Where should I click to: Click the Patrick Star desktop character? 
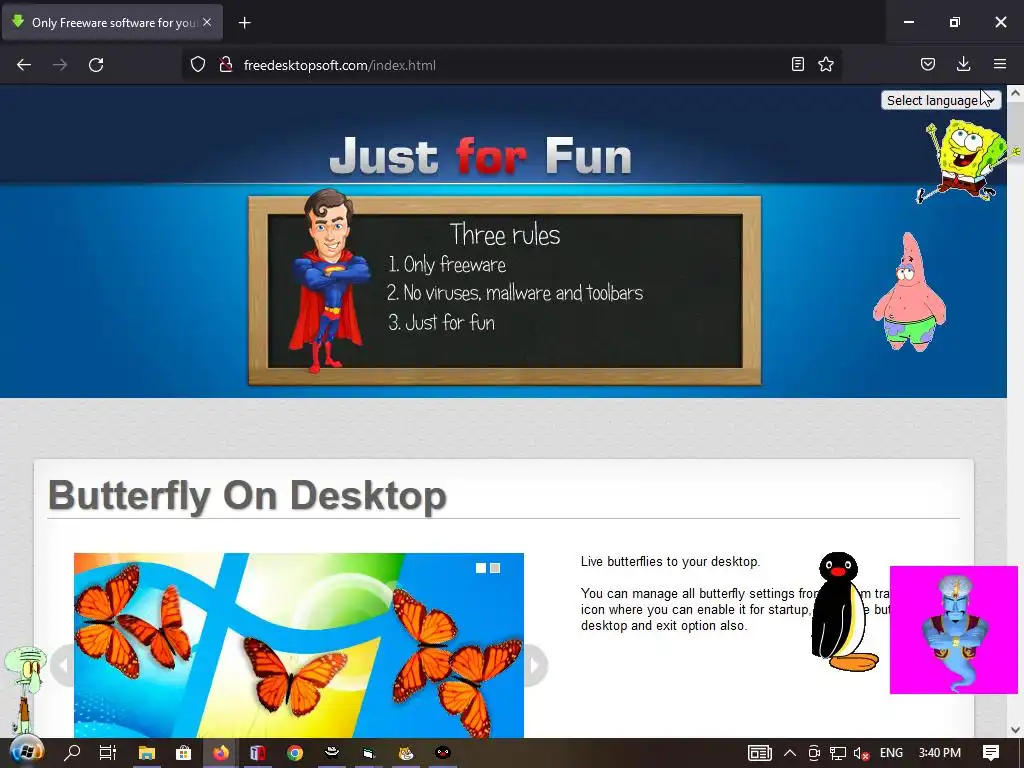pos(909,293)
